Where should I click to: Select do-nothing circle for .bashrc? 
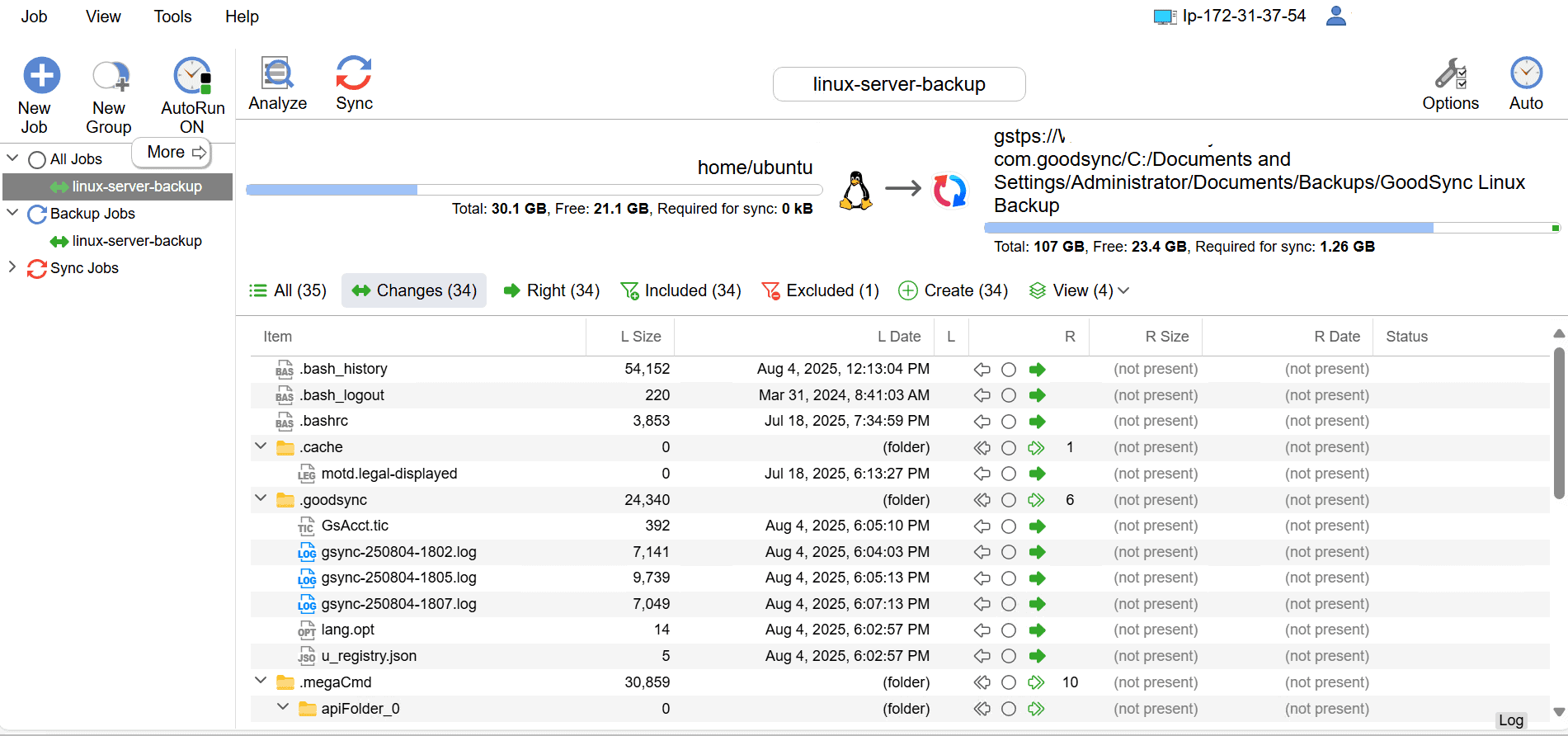1009,422
